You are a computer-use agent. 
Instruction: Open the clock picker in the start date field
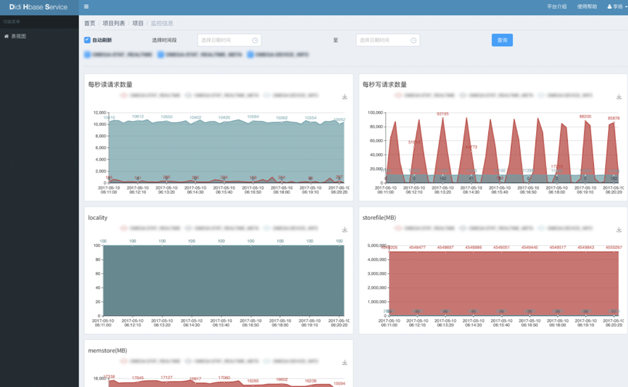pyautogui.click(x=255, y=40)
